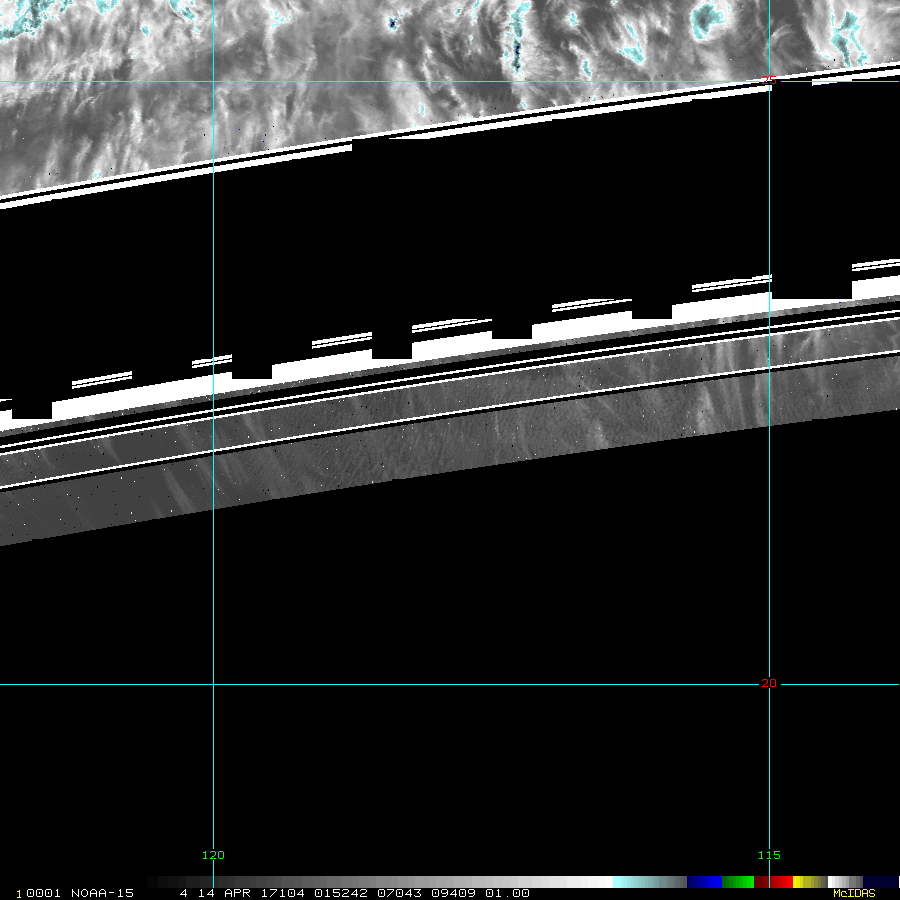Click the 17104 Julian date value
Image resolution: width=900 pixels, height=900 pixels.
click(284, 893)
